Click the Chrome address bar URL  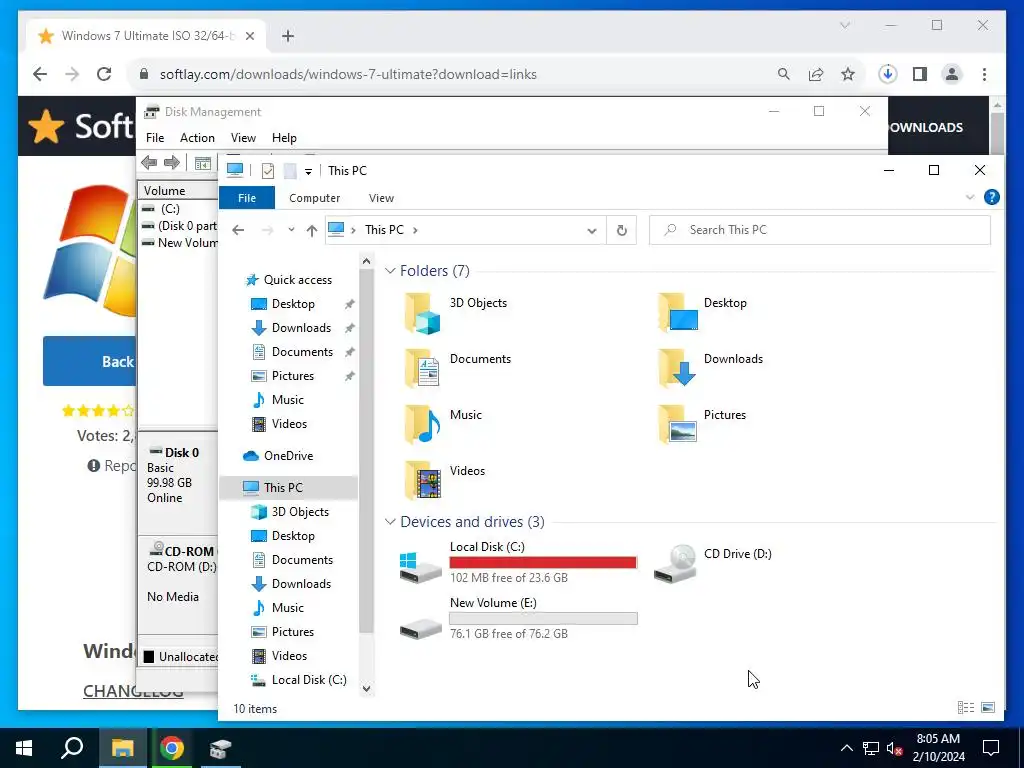348,74
